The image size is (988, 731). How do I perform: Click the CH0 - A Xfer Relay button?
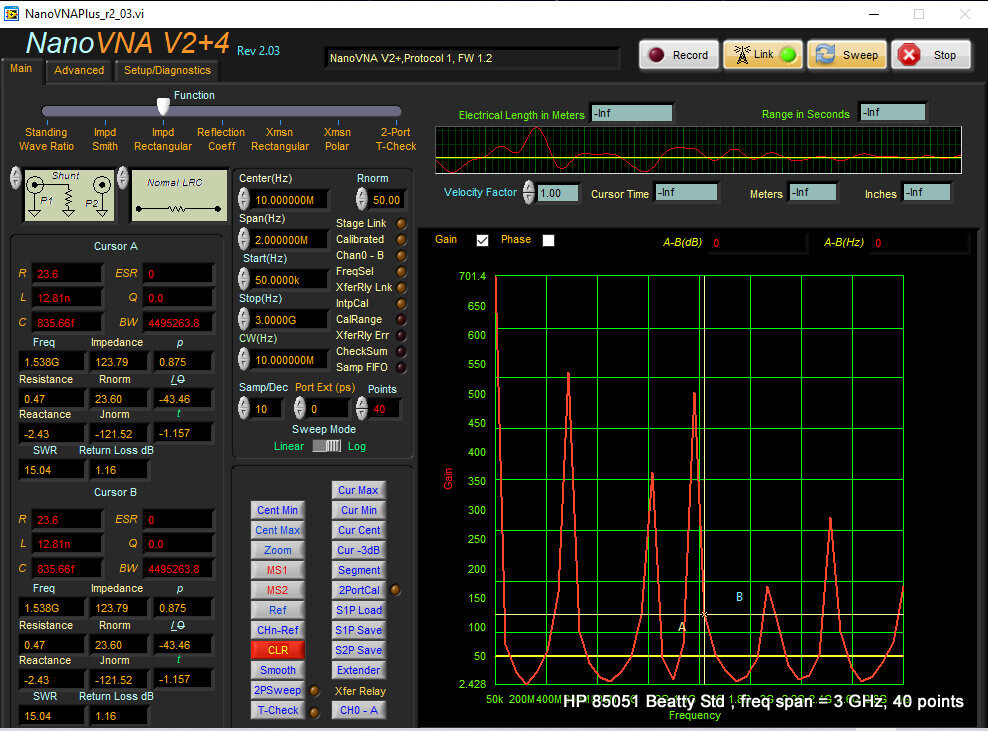tap(359, 711)
